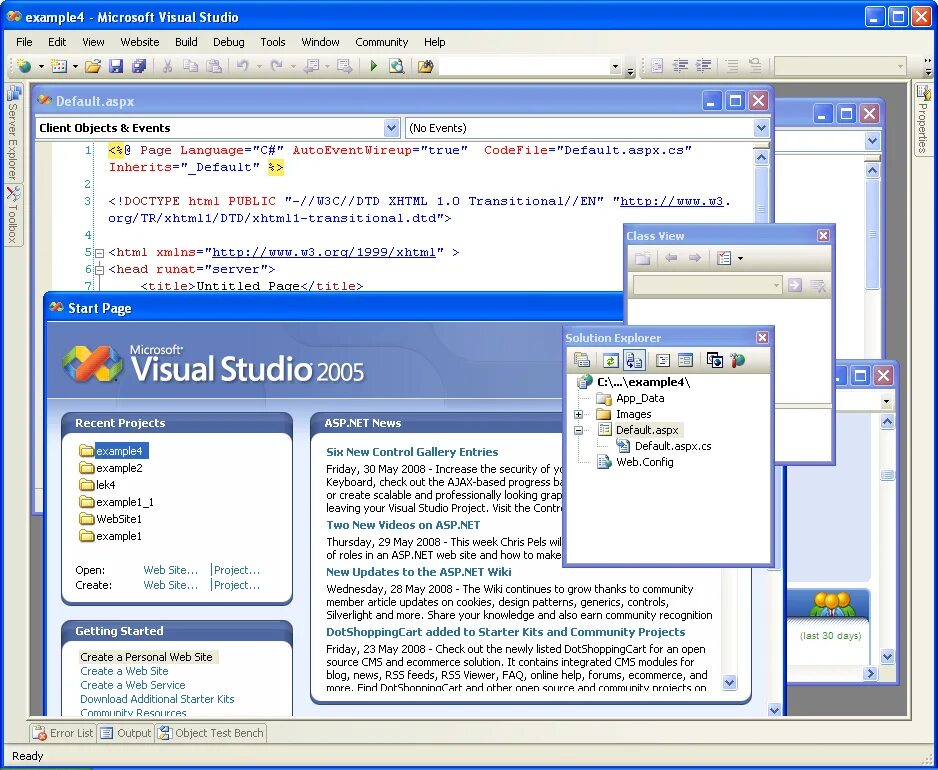Click the ASP.NET Configuration hammer-globe icon

[x=738, y=360]
